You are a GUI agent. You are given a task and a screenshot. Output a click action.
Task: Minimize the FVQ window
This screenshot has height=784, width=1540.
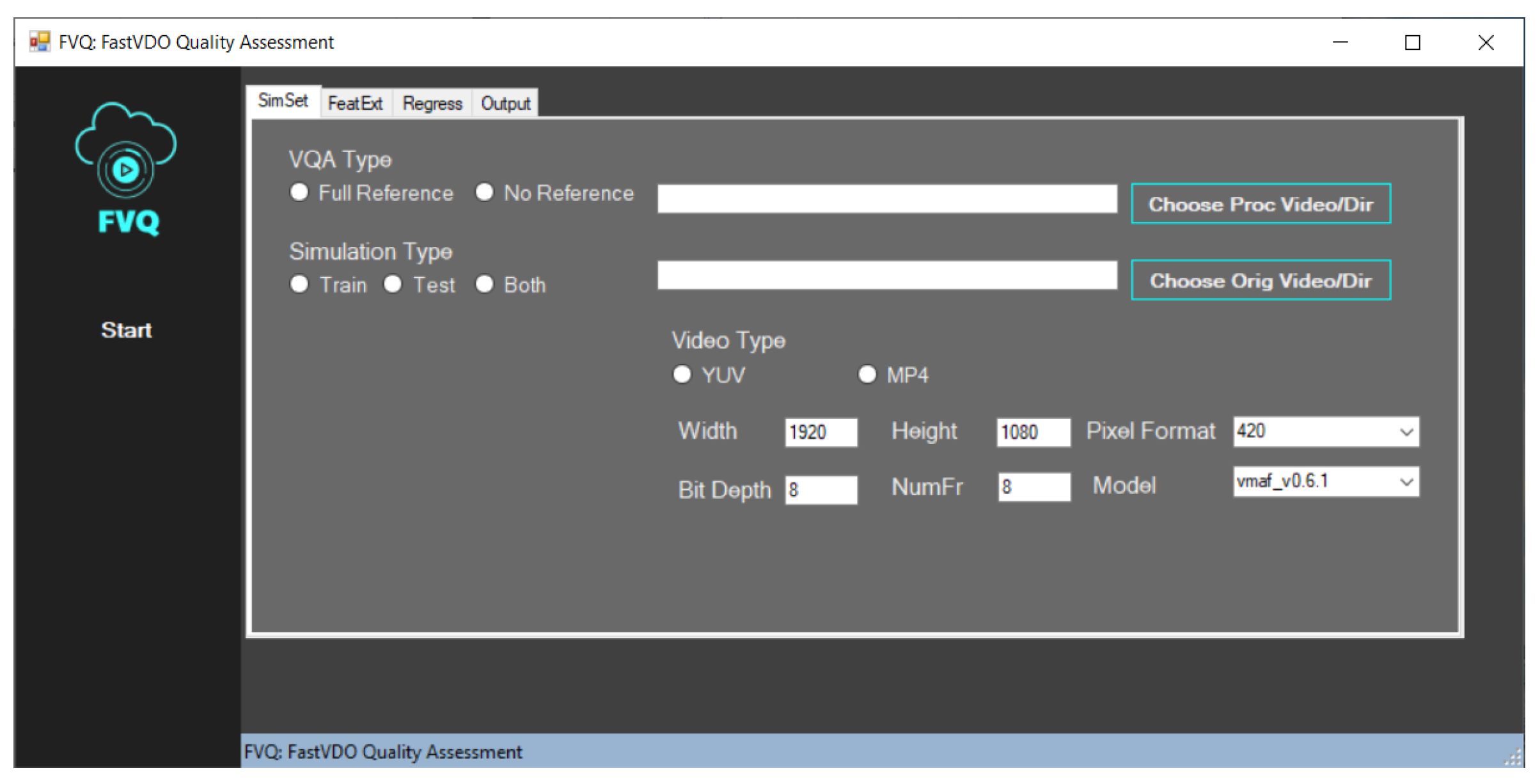coord(1340,42)
